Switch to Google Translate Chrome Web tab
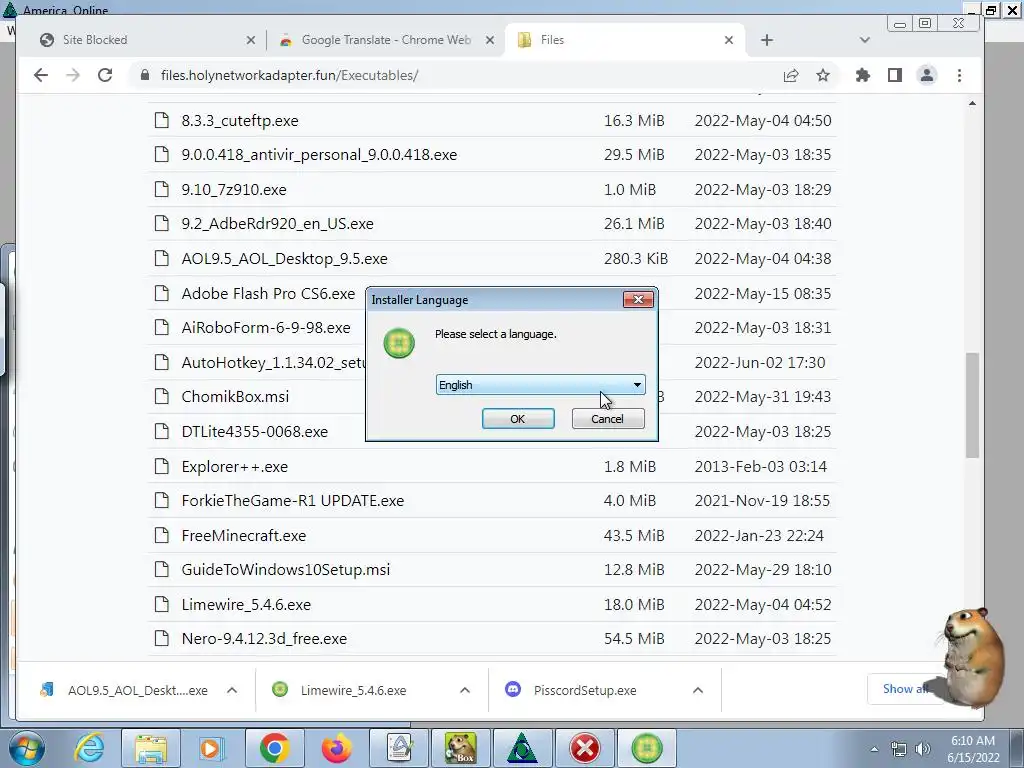Image resolution: width=1024 pixels, height=768 pixels. (386, 40)
